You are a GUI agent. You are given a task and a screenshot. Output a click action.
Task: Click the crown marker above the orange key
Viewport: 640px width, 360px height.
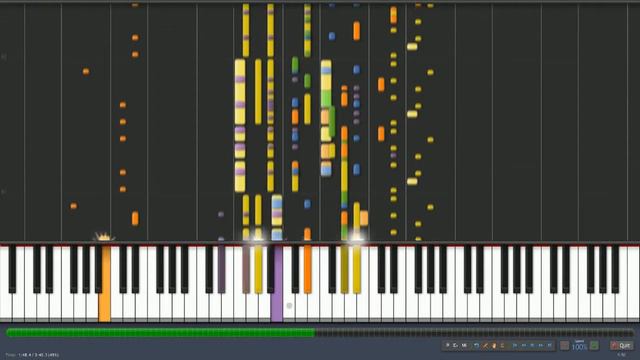pyautogui.click(x=104, y=236)
